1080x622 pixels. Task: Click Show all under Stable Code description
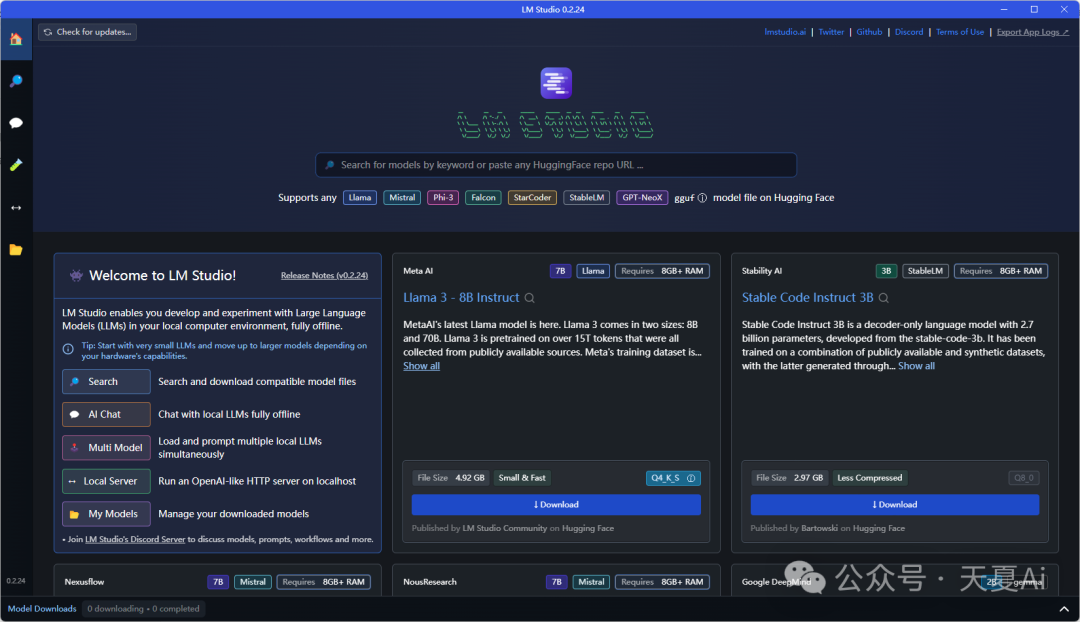(916, 366)
